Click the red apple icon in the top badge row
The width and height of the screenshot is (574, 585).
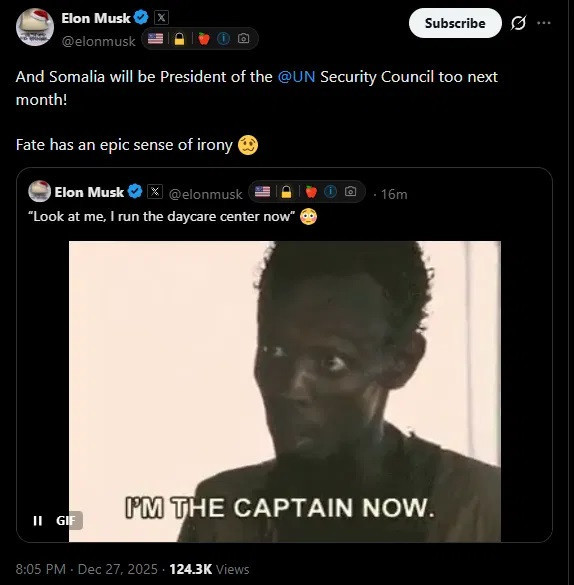pyautogui.click(x=204, y=38)
